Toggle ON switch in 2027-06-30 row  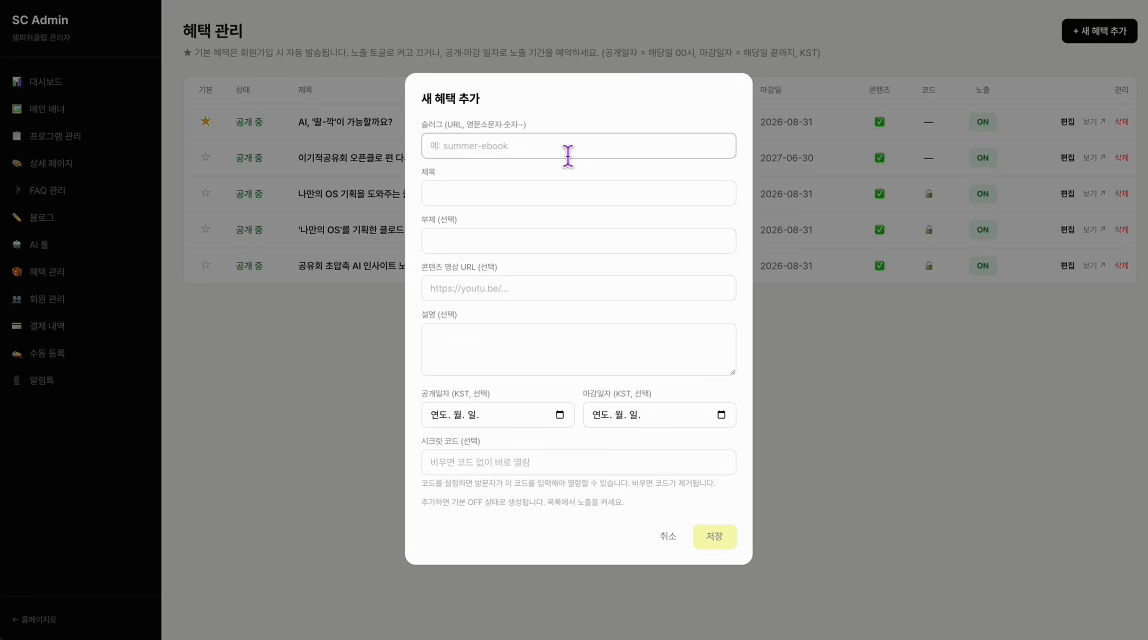[983, 158]
